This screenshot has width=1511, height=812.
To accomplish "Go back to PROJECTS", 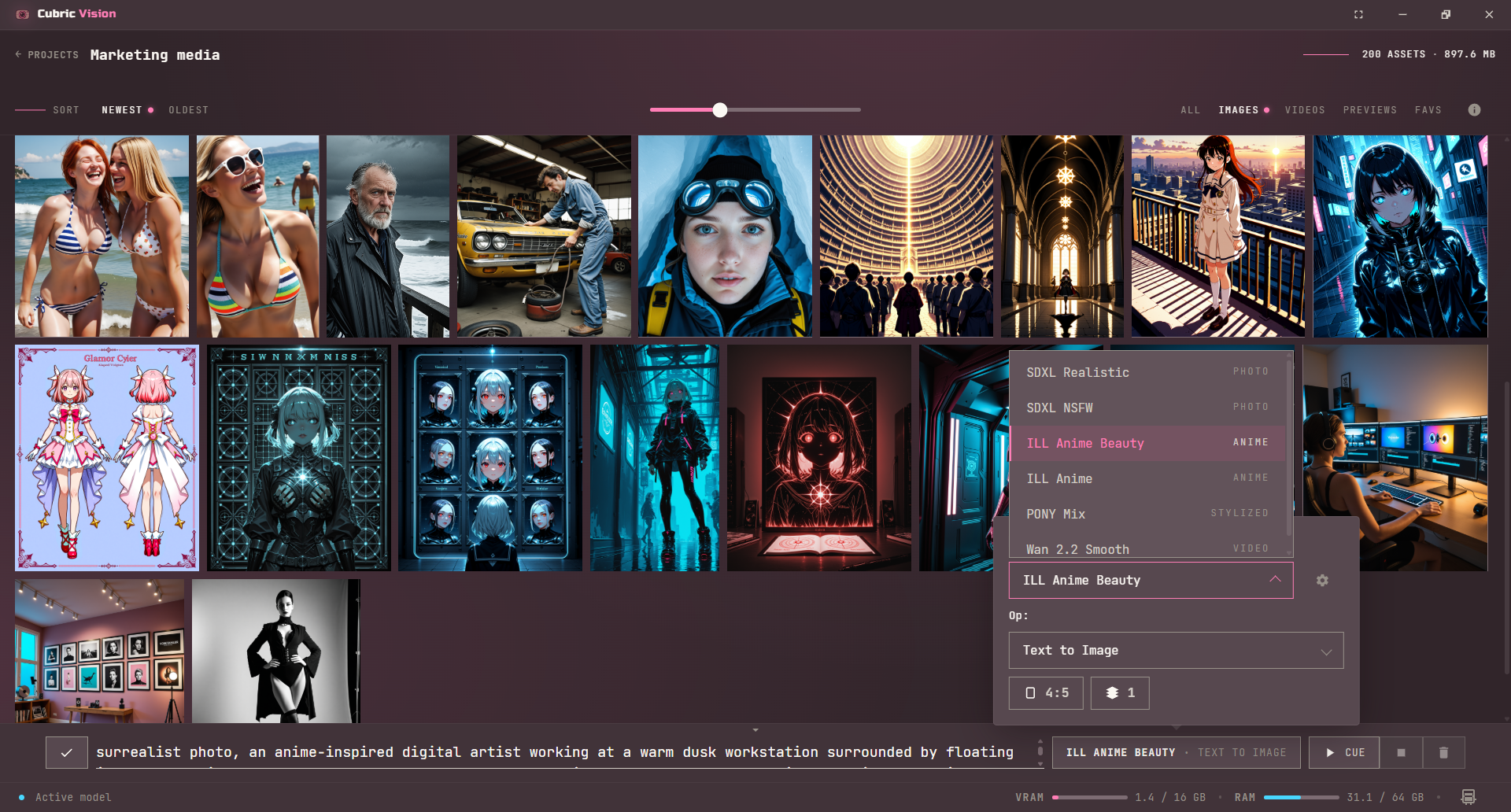I will pyautogui.click(x=46, y=55).
